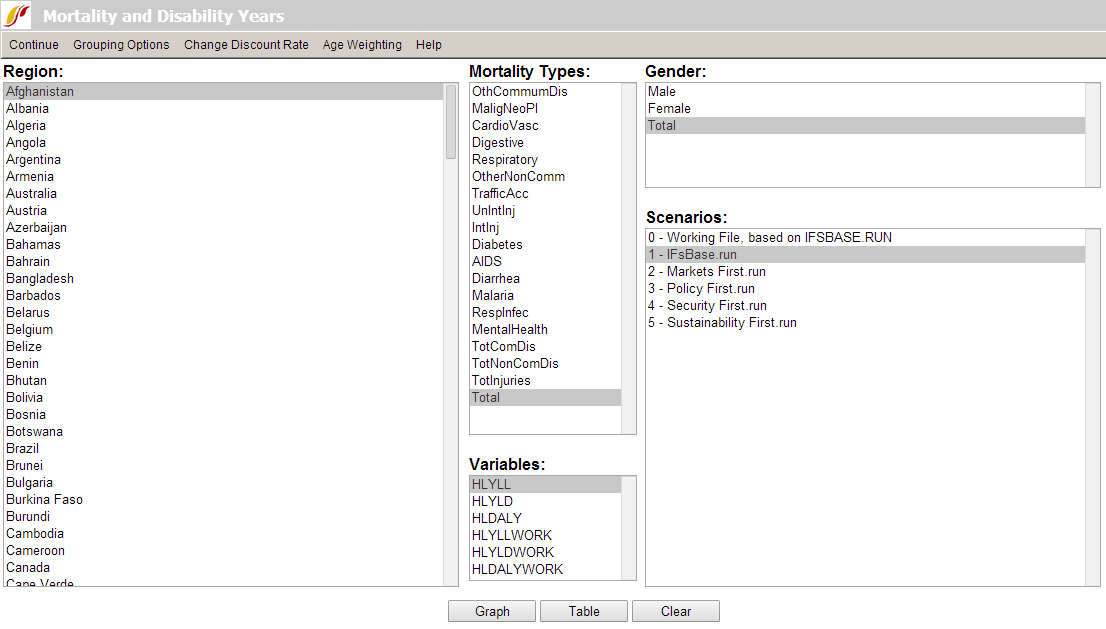The width and height of the screenshot is (1106, 629).
Task: Open the Grouping Options menu
Action: click(x=121, y=45)
